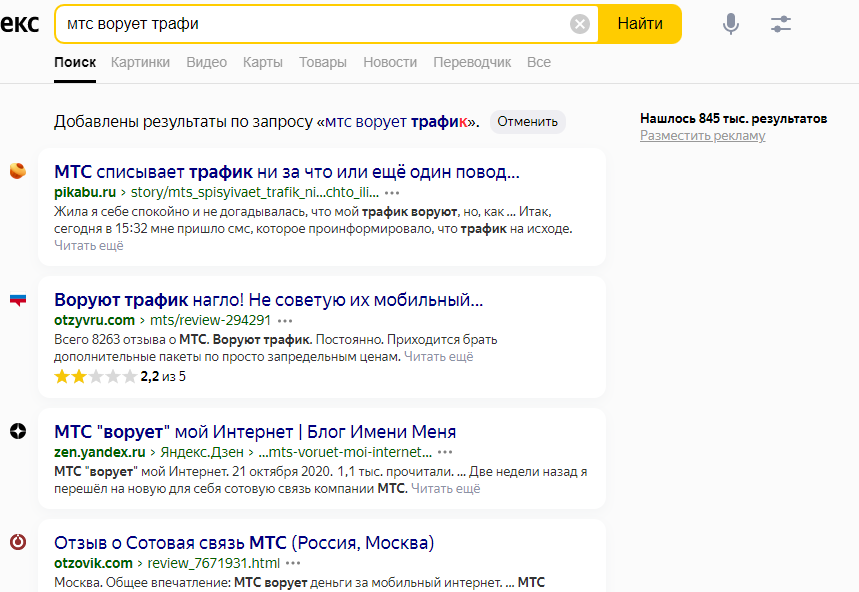The image size is (859, 592).
Task: Open three-dot menu for pikabu.ru result
Action: tap(392, 192)
